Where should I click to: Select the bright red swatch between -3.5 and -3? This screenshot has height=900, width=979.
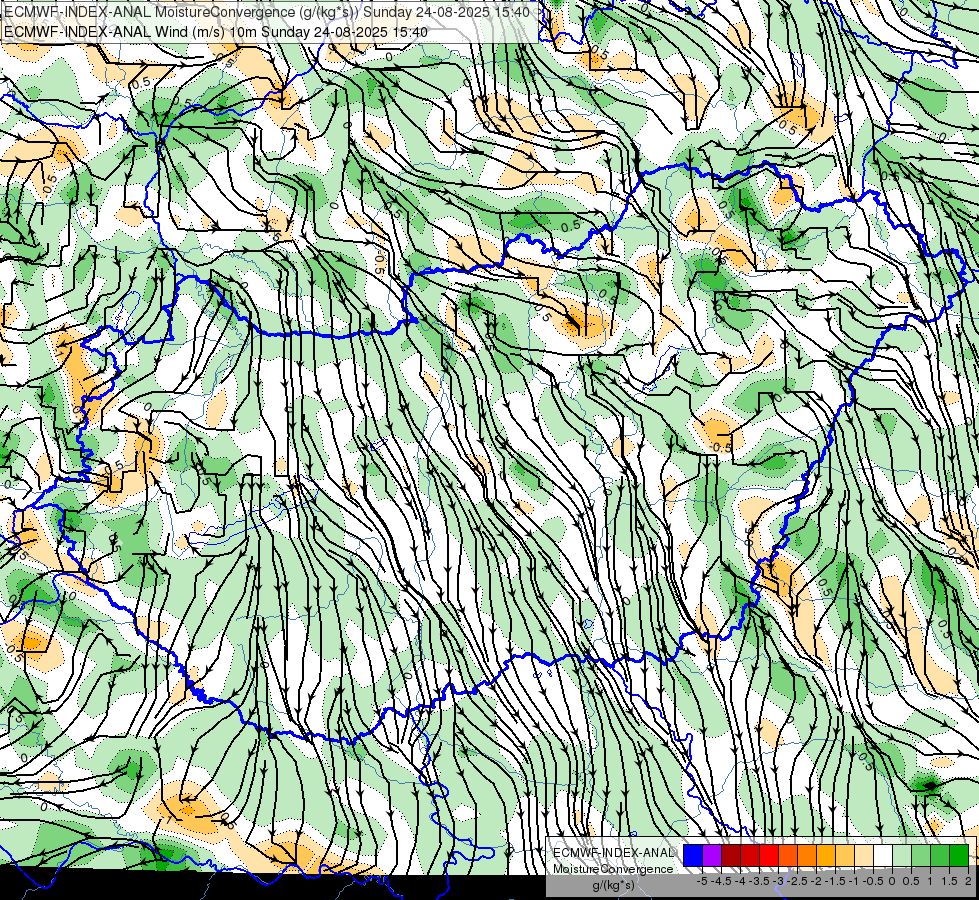coord(769,856)
